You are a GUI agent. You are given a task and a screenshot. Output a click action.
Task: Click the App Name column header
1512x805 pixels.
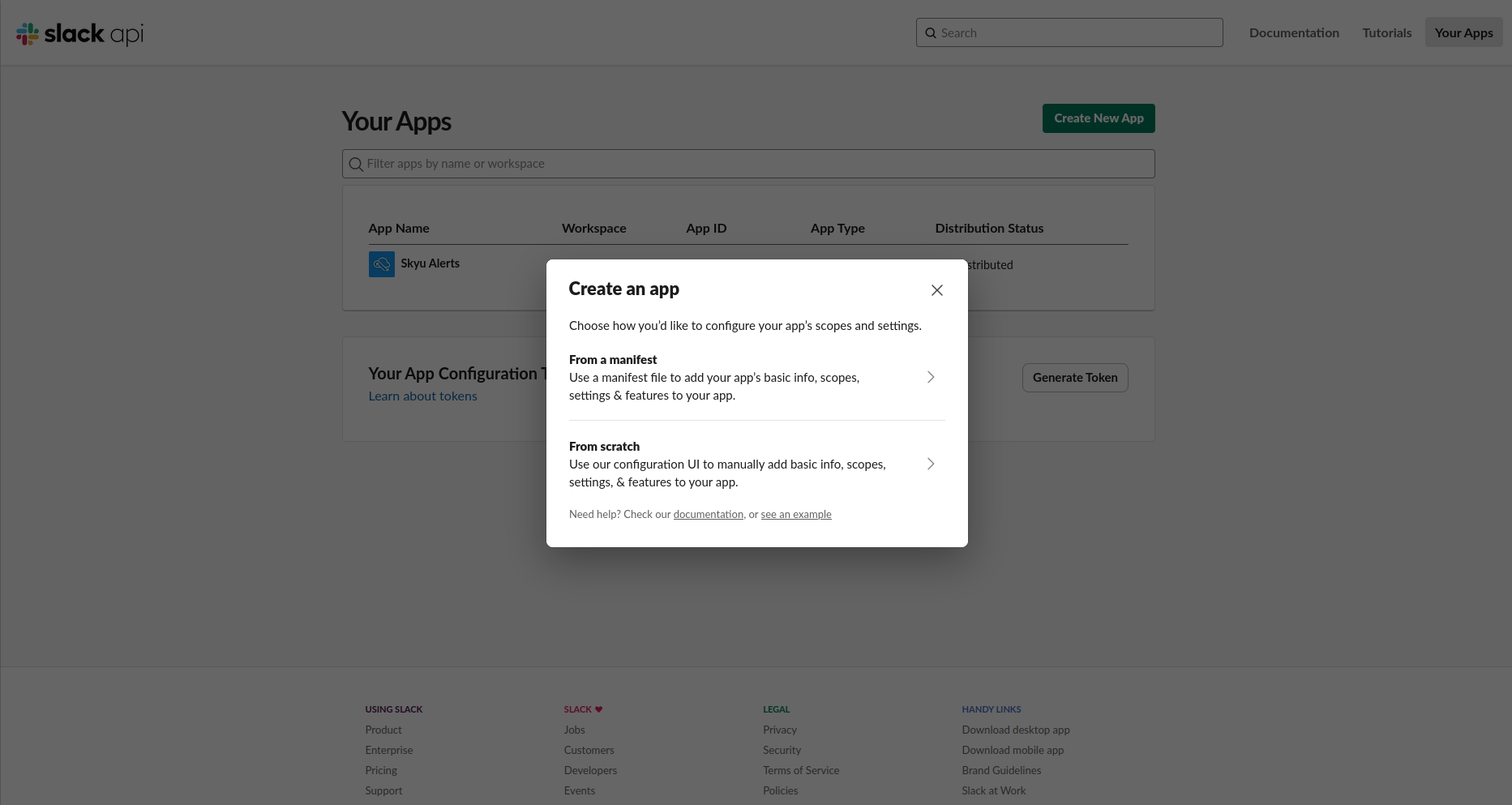tap(399, 229)
